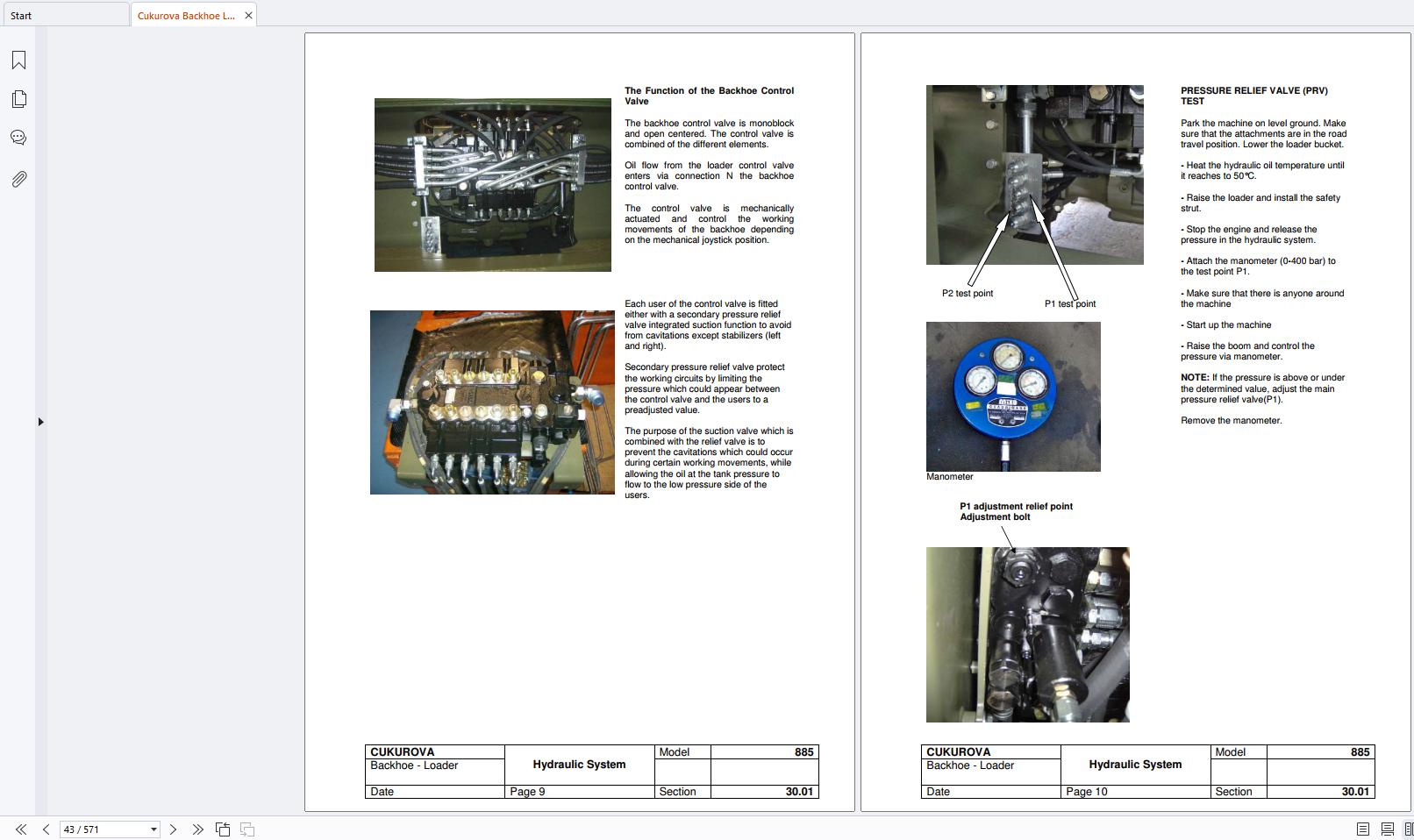Click the heading 'The Function of the Backhoe Control Valve'
The width and height of the screenshot is (1414, 840).
click(x=709, y=96)
